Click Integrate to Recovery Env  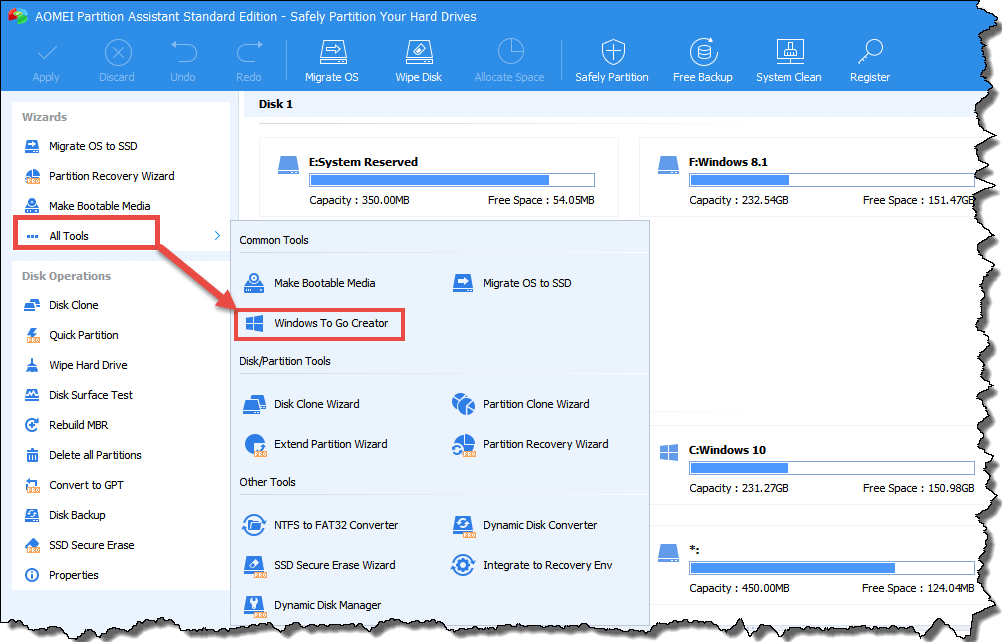point(532,565)
